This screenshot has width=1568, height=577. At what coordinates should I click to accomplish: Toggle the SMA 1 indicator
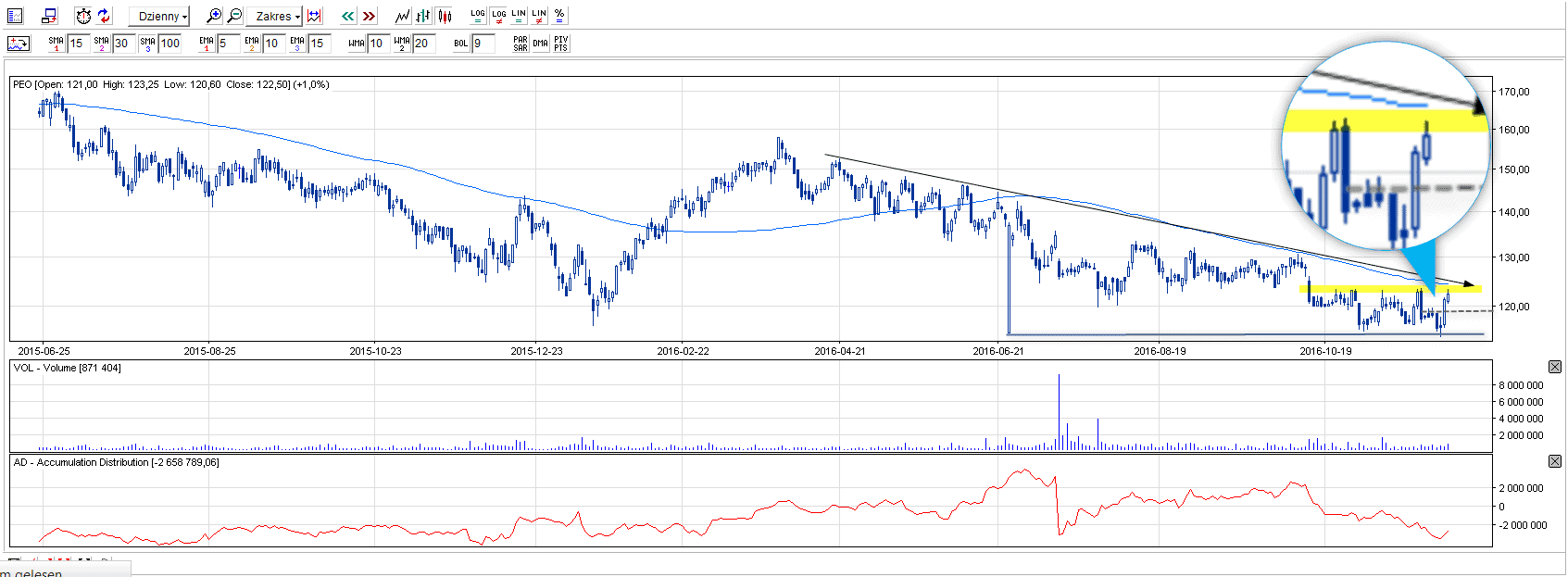click(x=56, y=44)
